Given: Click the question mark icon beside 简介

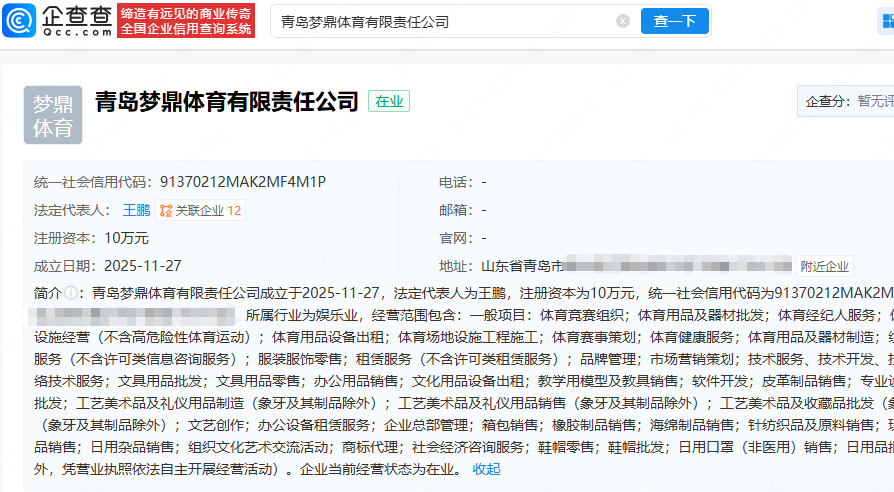Looking at the screenshot, I should [71, 293].
